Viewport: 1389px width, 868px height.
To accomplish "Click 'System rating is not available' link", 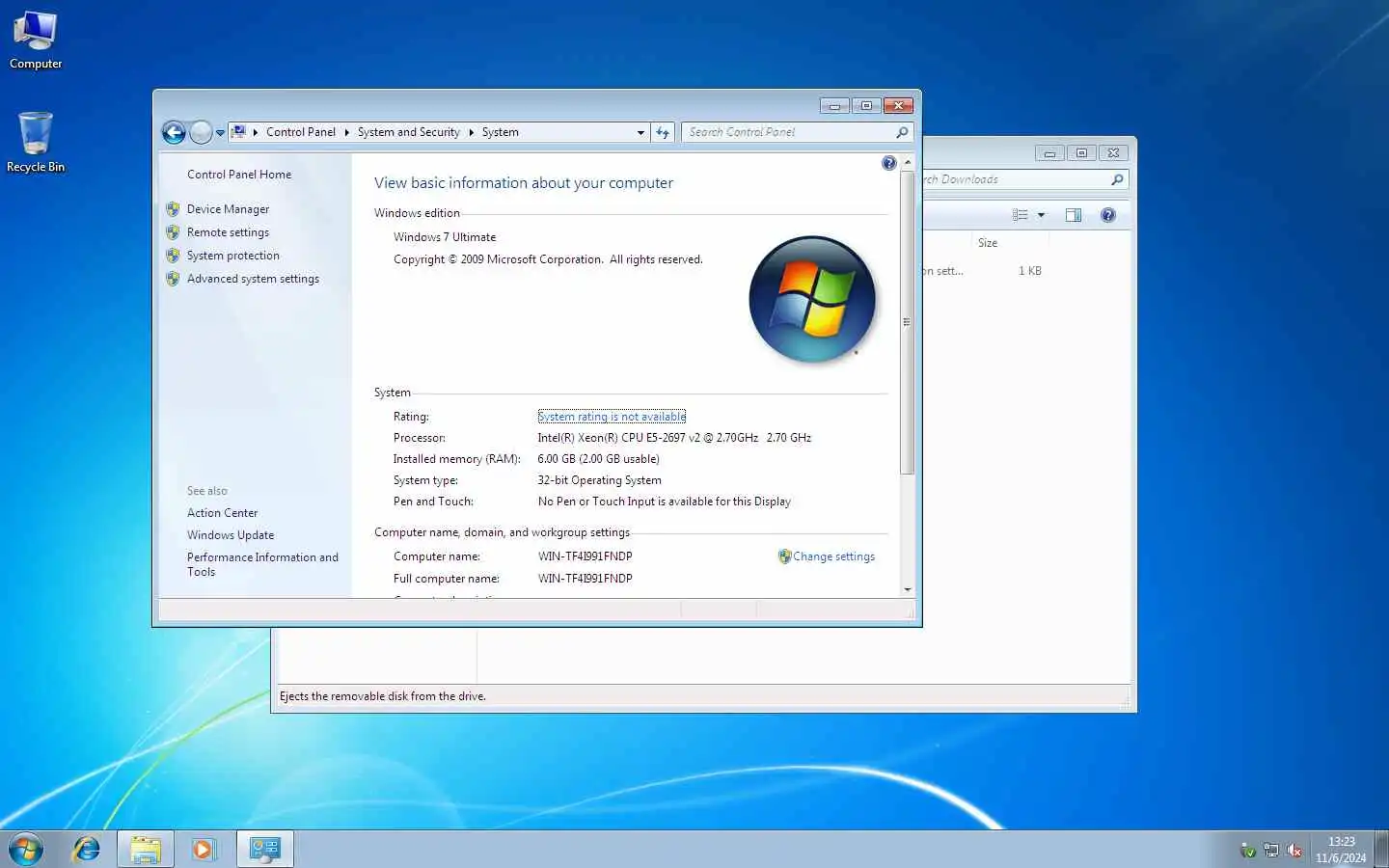I will coord(612,417).
